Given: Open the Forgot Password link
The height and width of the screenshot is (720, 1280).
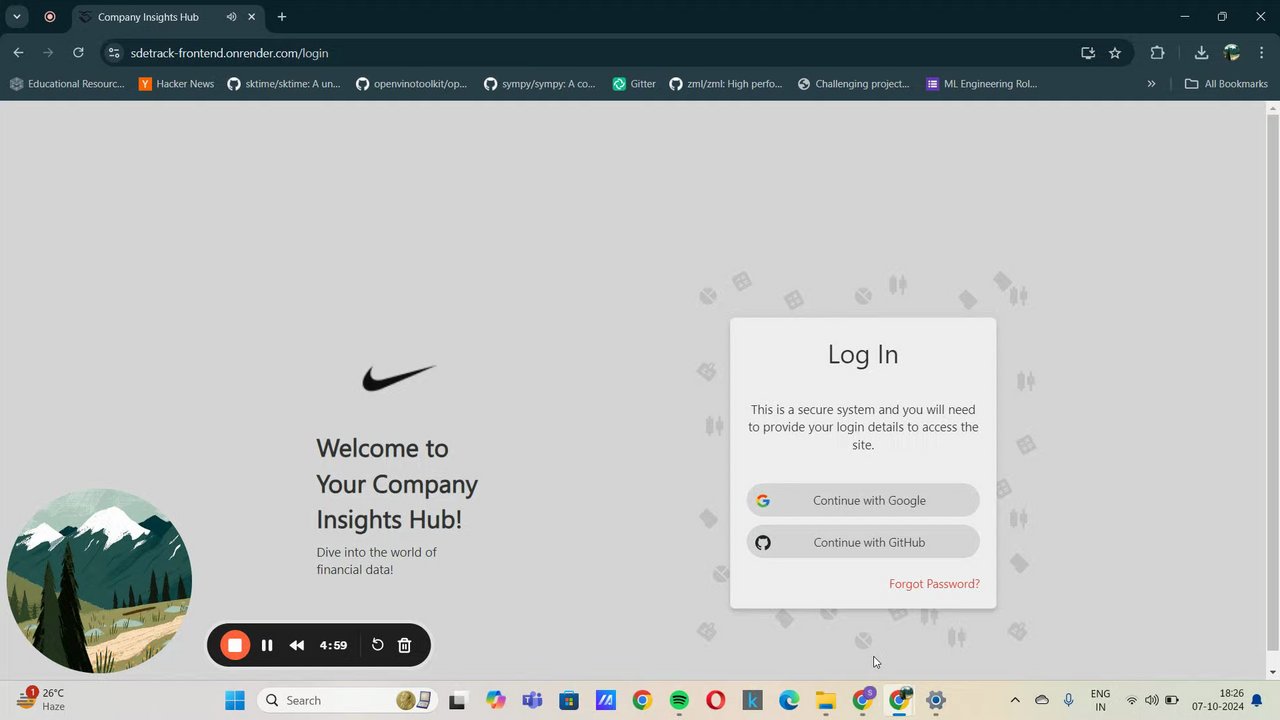Looking at the screenshot, I should 934,584.
